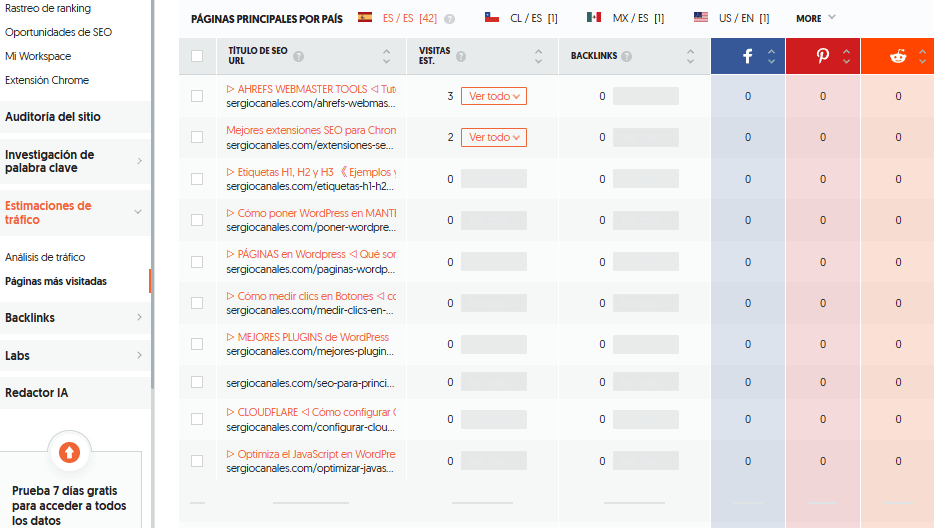
Task: Expand Labs sidebar section
Action: coord(74,356)
